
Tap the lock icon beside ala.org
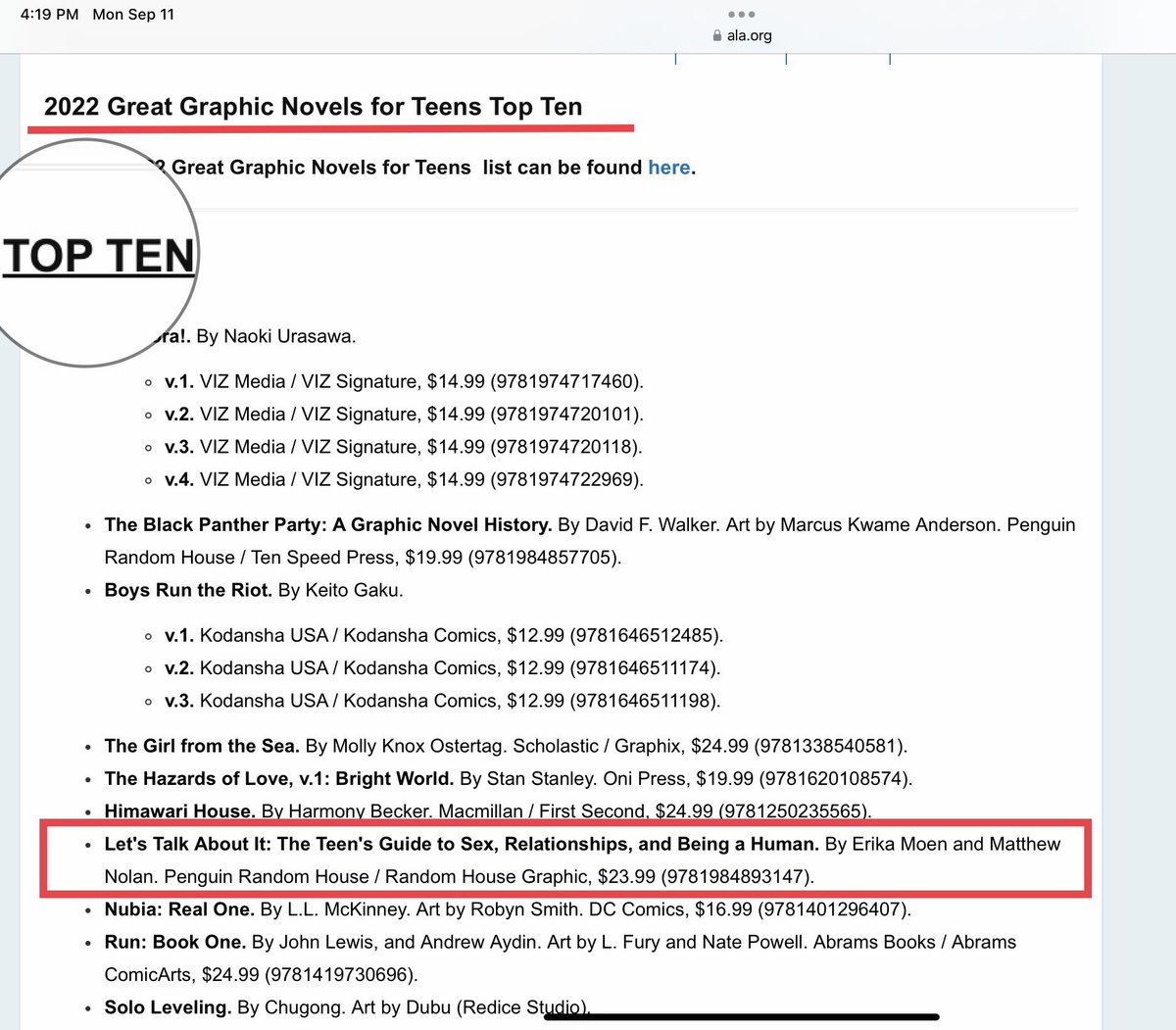coord(717,35)
